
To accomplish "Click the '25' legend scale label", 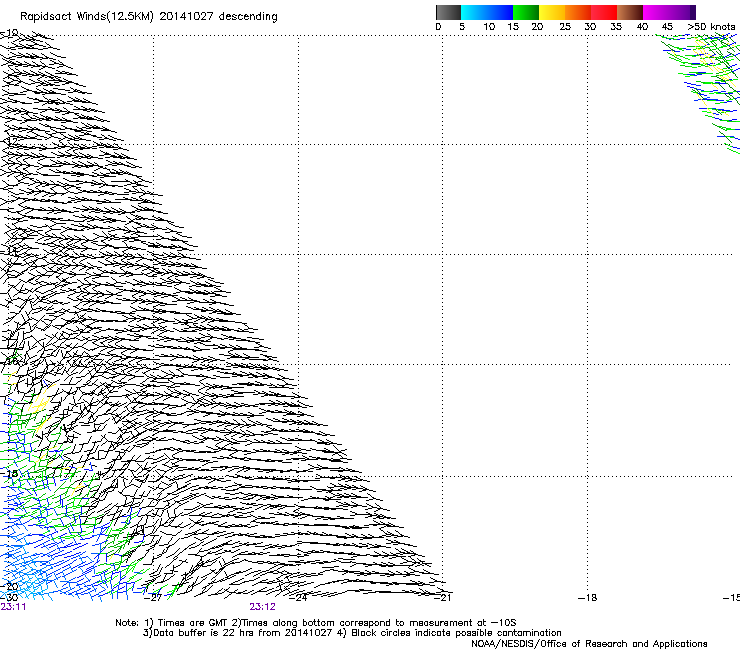I will pyautogui.click(x=565, y=27).
